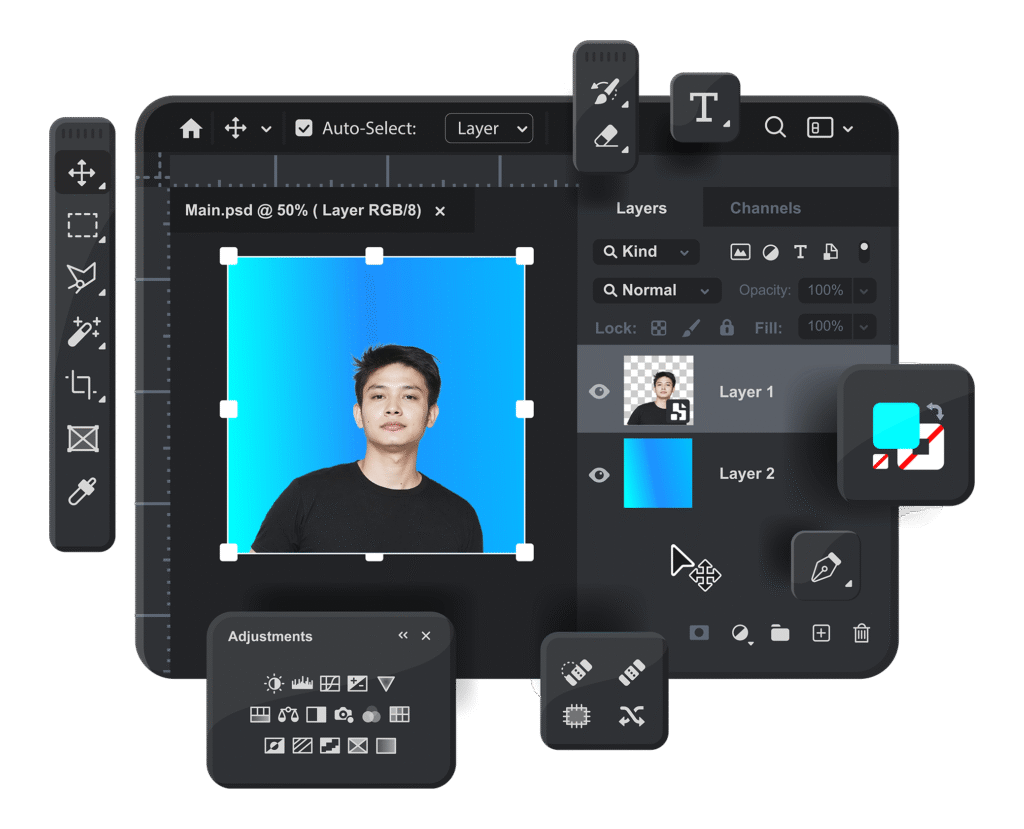Switch to the Channels tab

[x=765, y=208]
